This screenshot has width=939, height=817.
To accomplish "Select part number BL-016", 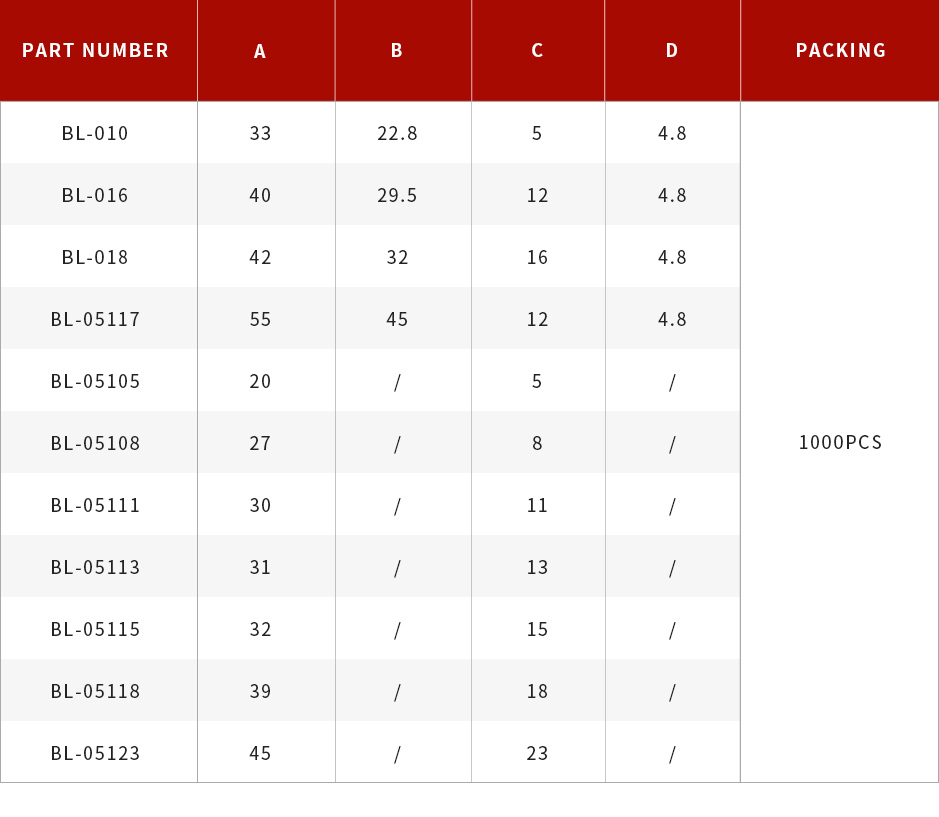I will click(95, 195).
